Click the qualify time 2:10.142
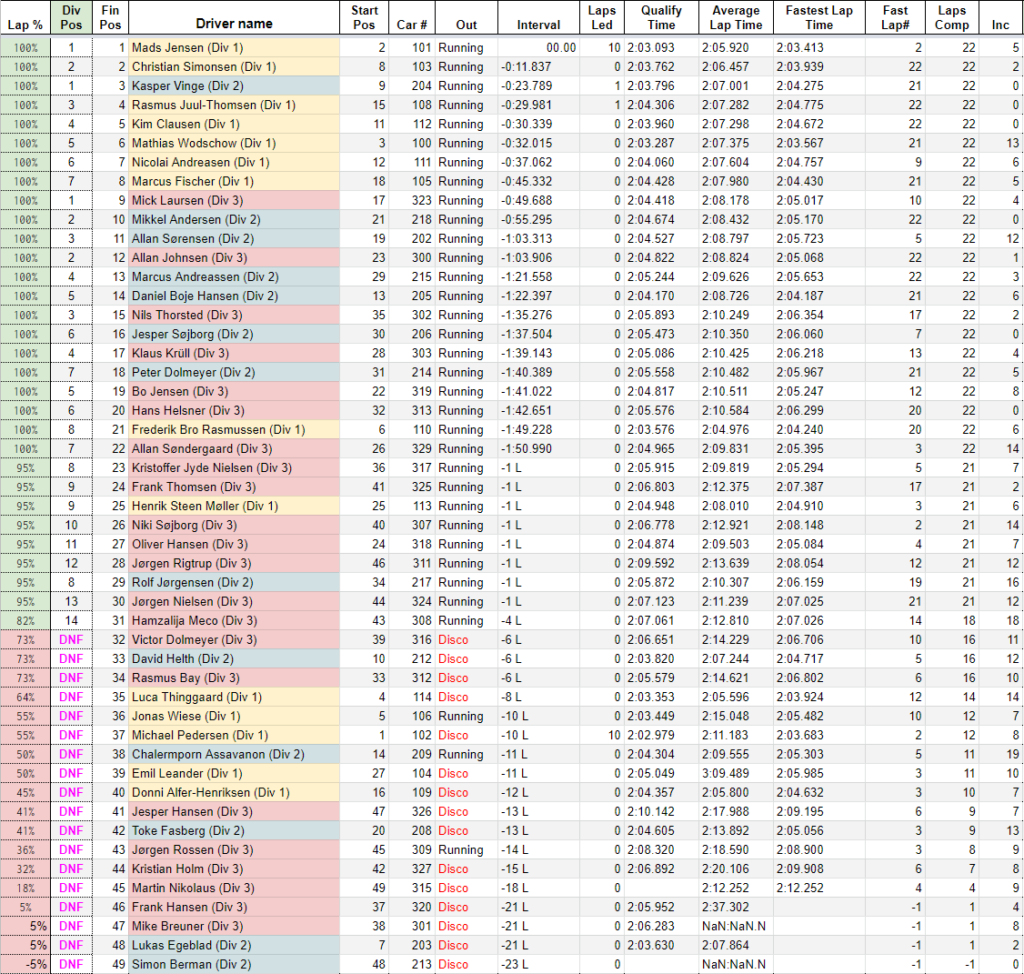This screenshot has width=1024, height=974. tap(650, 811)
